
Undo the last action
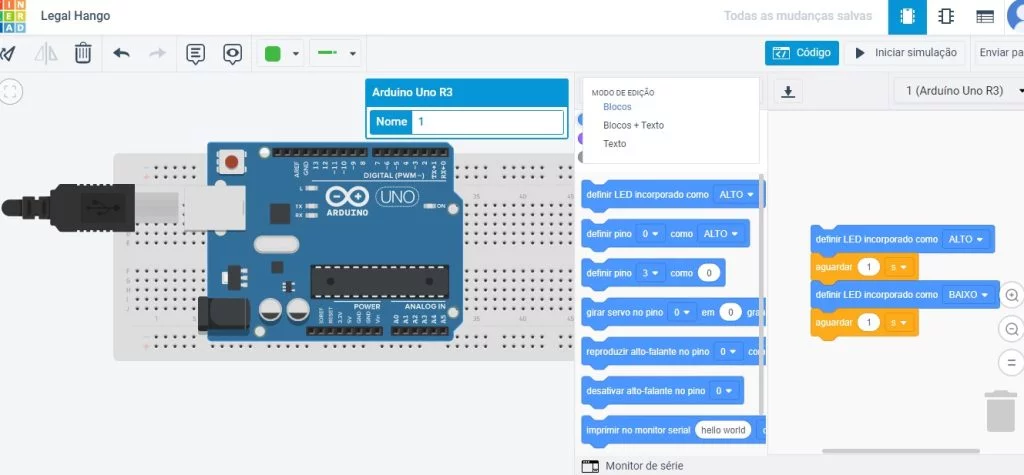point(121,53)
